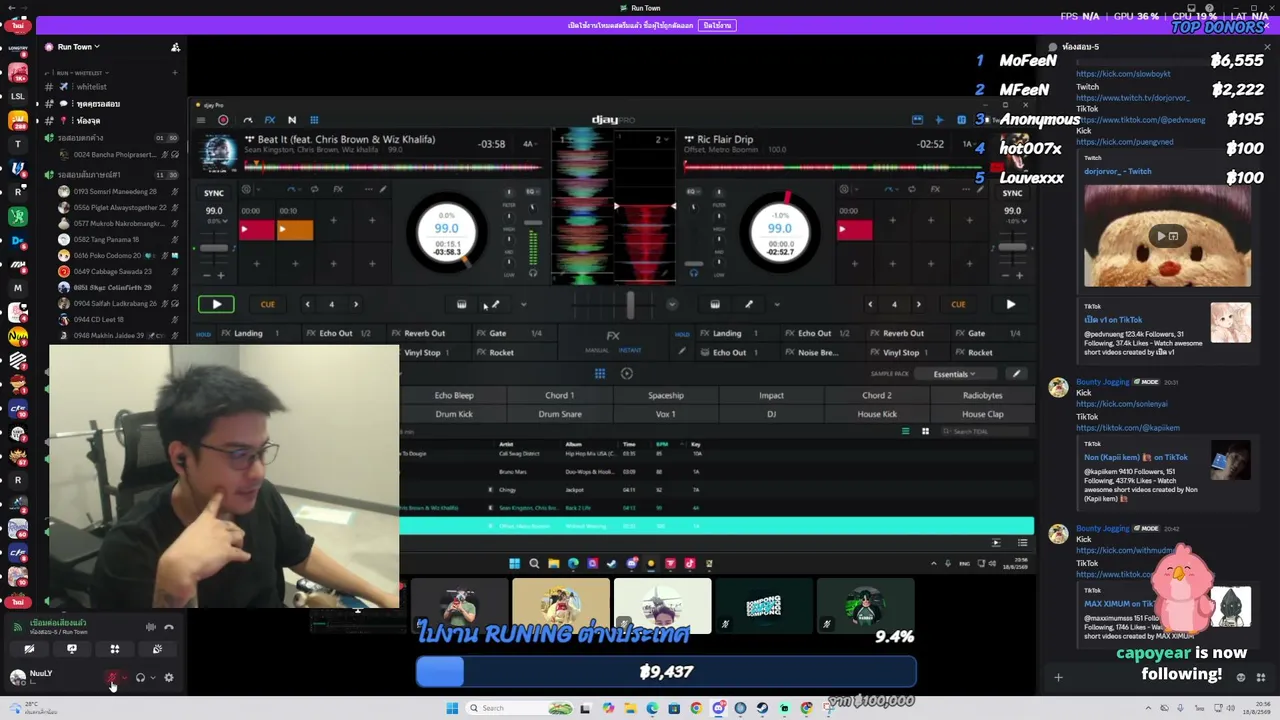Click the deck 1 jog wheel
Viewport: 1280px width, 720px height.
[447, 231]
